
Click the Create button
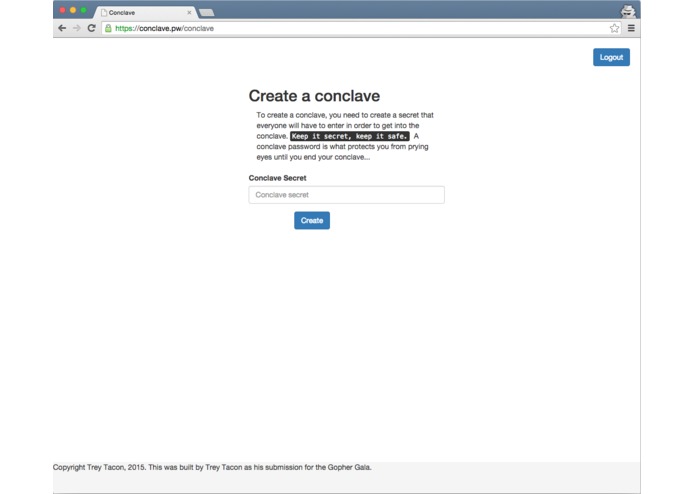pyautogui.click(x=312, y=220)
